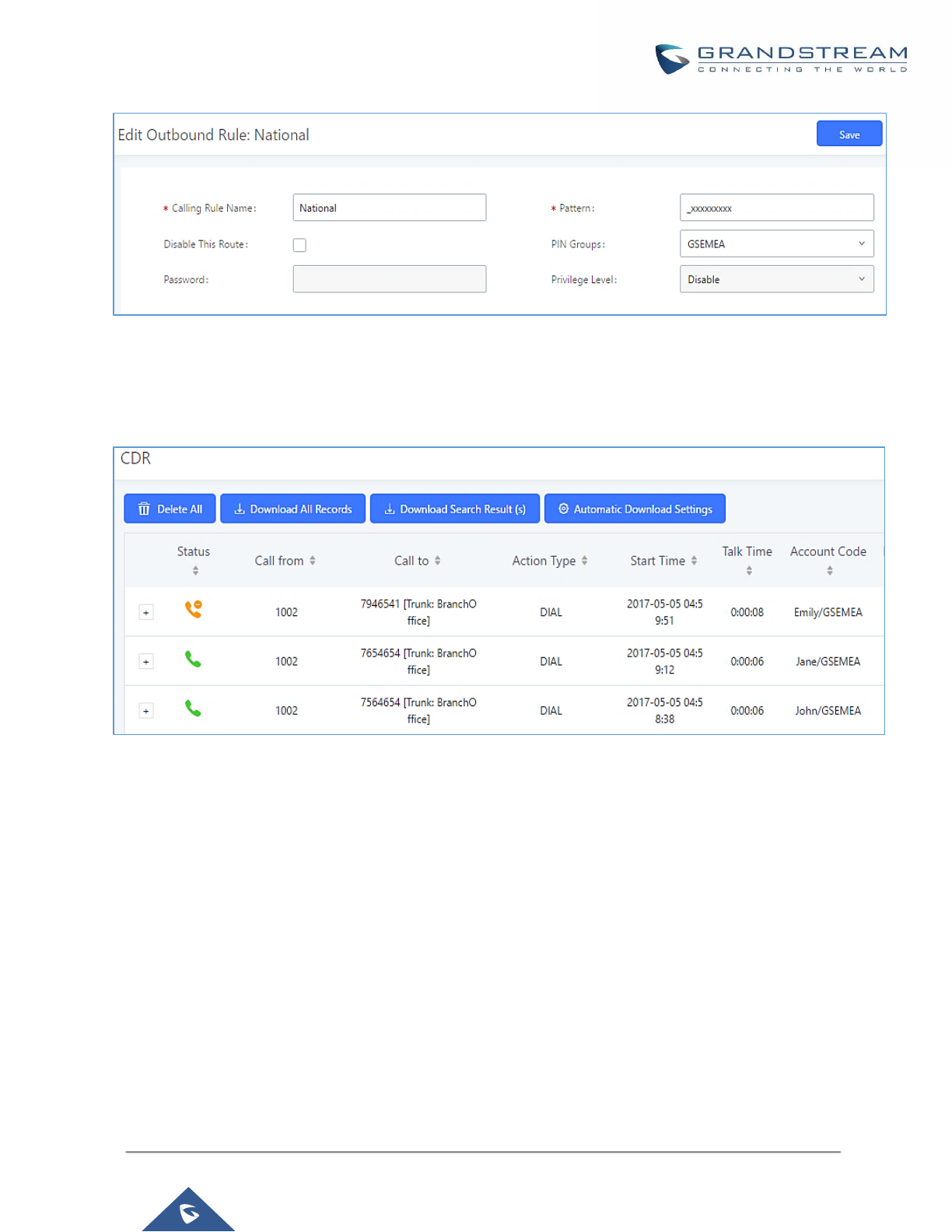Expand the row for call to 7654654
Image resolution: width=952 pixels, height=1232 pixels.
146,661
